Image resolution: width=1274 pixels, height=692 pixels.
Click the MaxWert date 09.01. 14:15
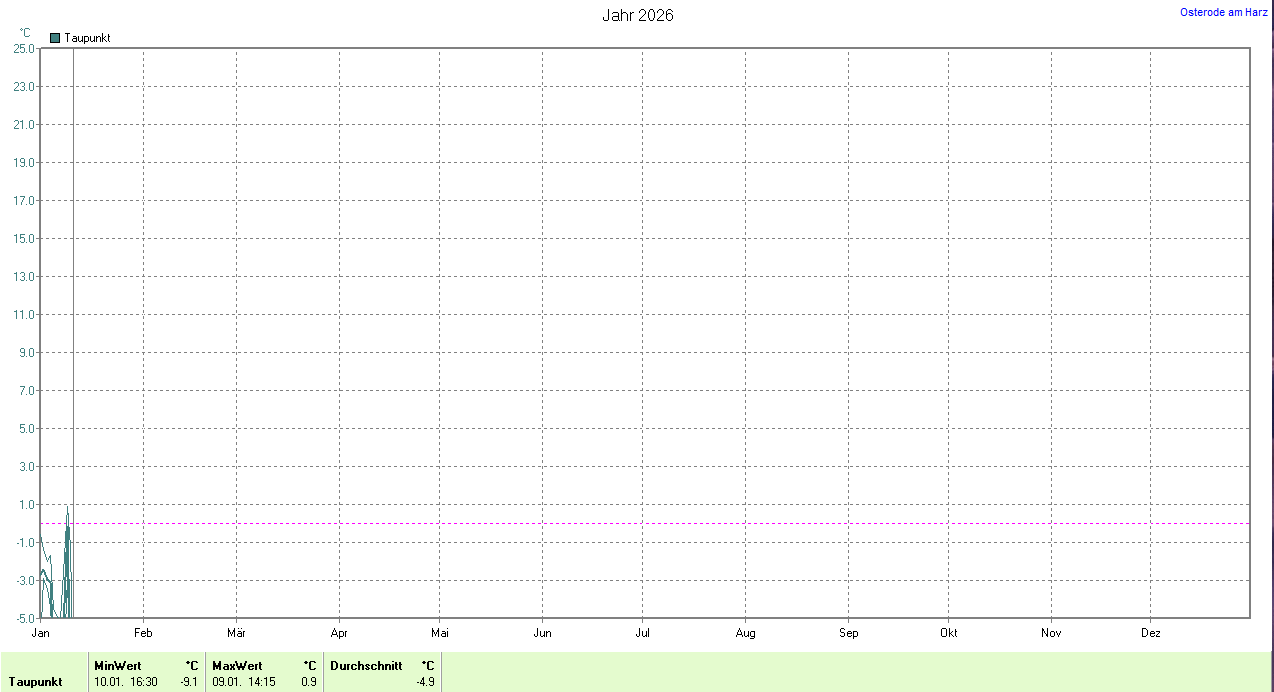[244, 682]
